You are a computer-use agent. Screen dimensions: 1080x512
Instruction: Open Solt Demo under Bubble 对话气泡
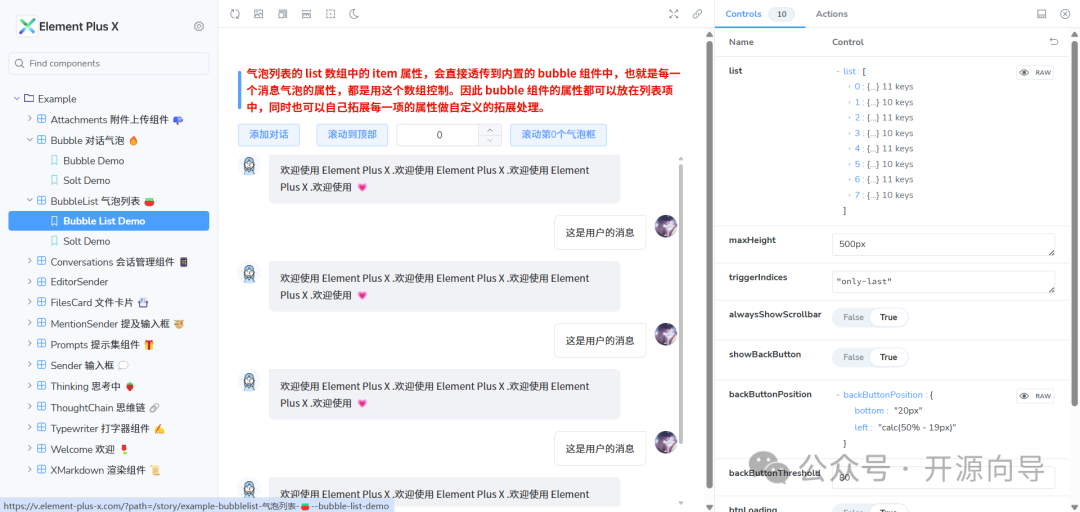(87, 181)
